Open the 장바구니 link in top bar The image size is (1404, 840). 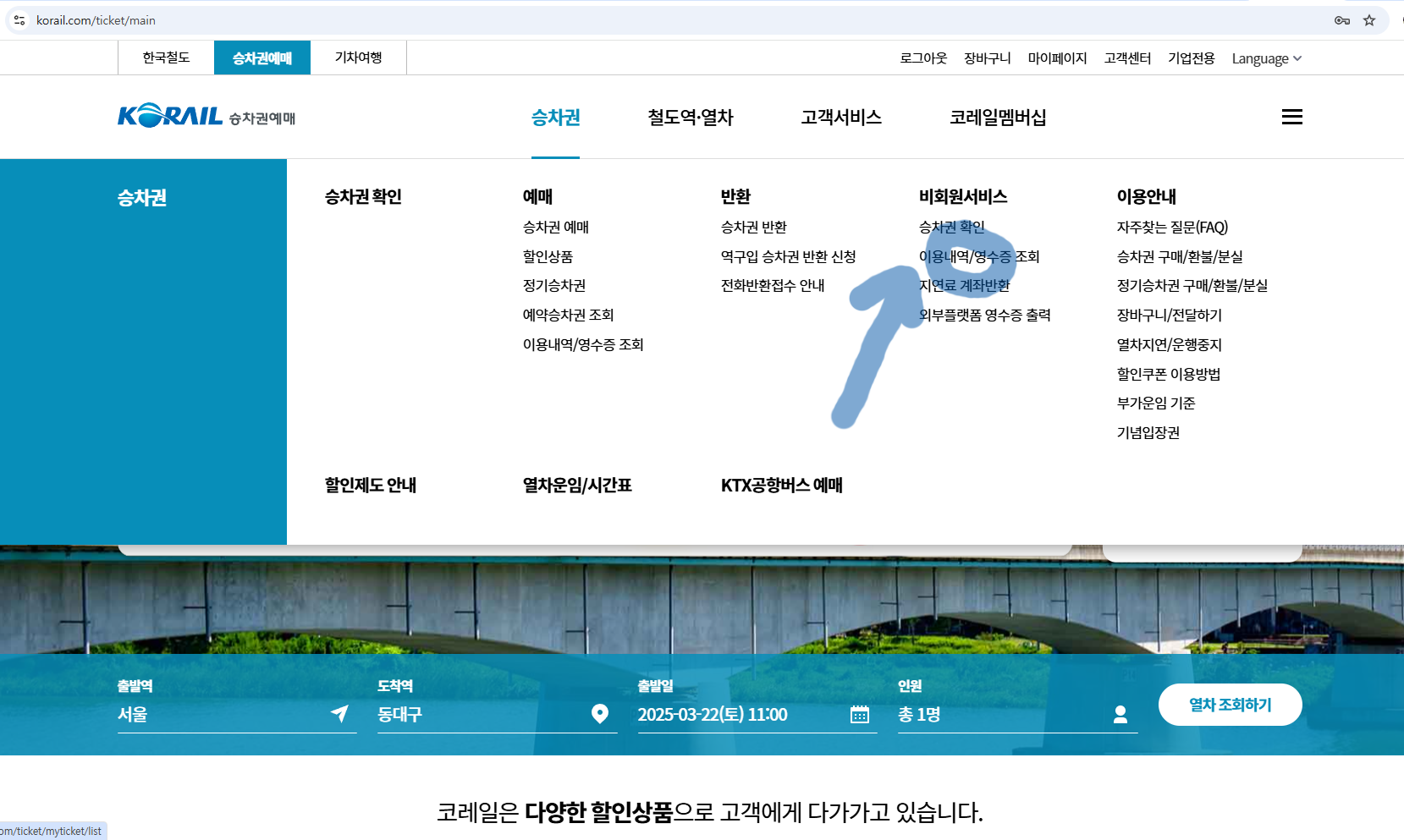tap(988, 58)
